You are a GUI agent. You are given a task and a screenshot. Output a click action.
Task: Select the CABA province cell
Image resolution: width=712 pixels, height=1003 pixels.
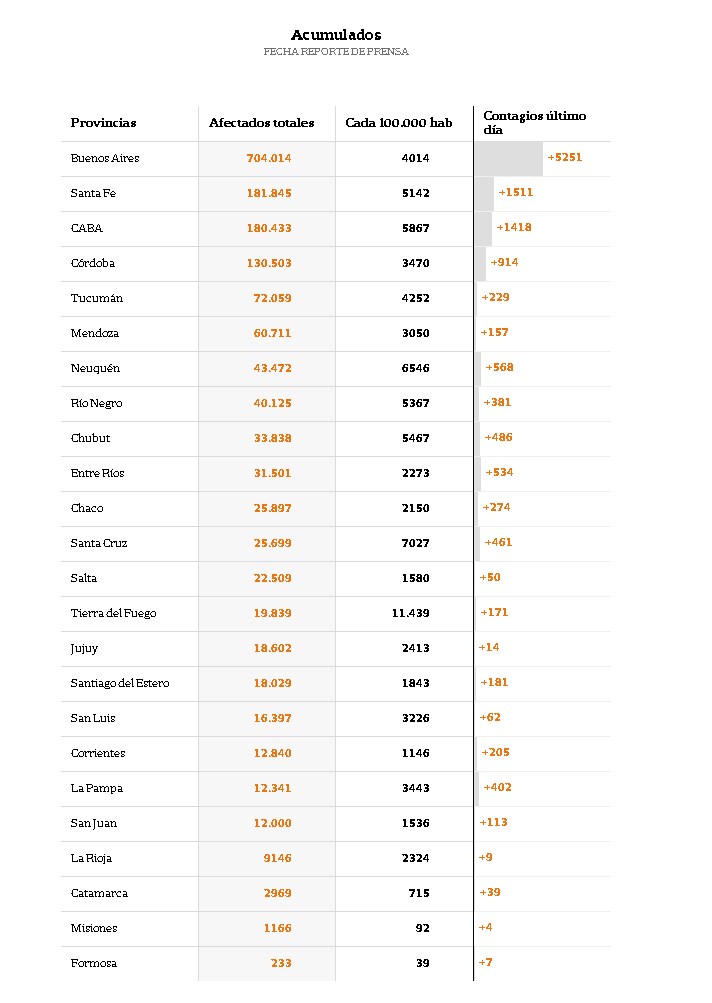click(x=87, y=228)
